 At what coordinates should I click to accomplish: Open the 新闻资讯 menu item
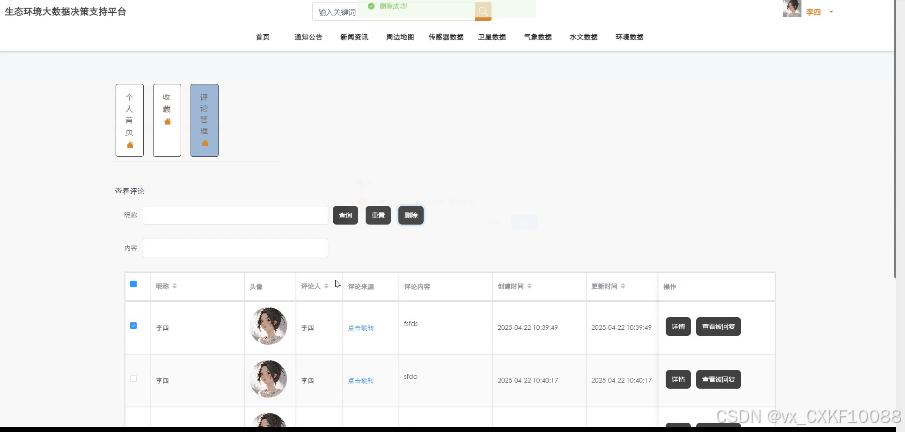(x=354, y=37)
